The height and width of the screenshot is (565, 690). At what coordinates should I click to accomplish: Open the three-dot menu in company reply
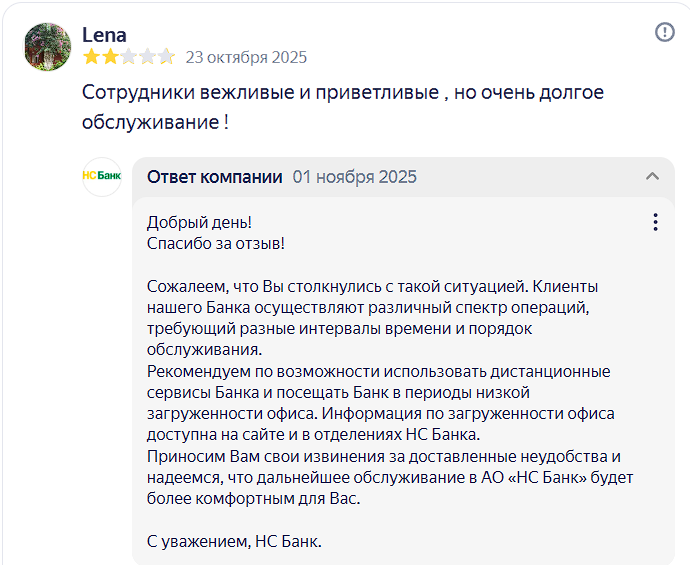[x=655, y=222]
